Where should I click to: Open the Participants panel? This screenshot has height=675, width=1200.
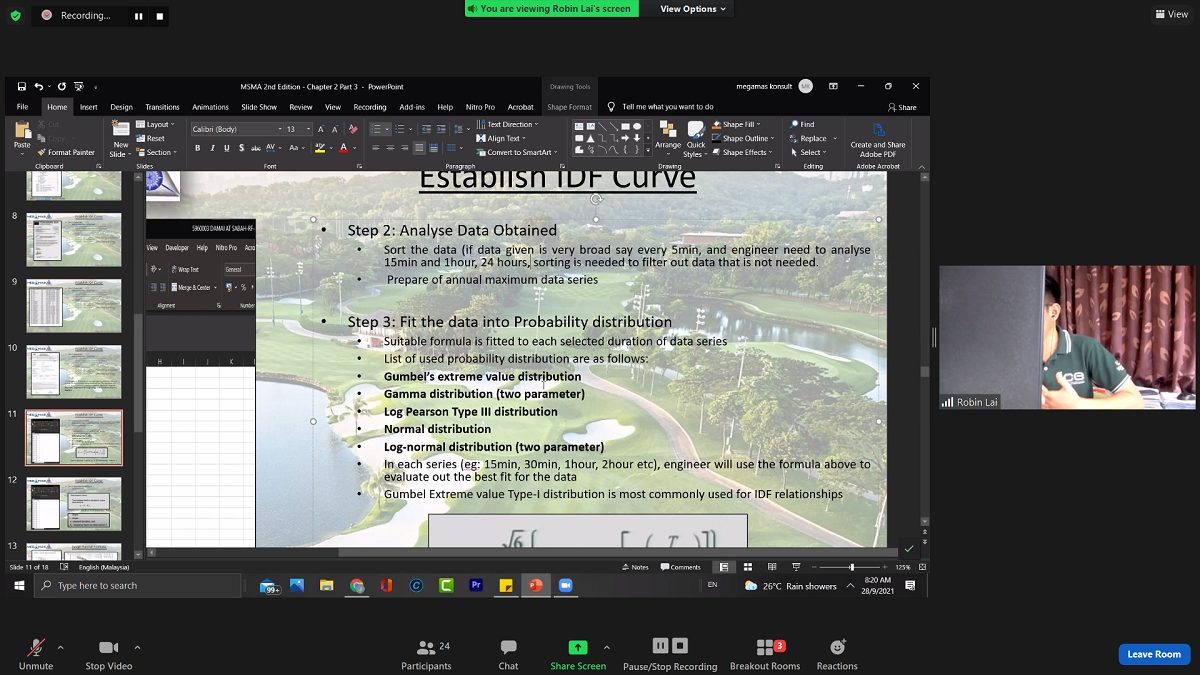pyautogui.click(x=427, y=655)
